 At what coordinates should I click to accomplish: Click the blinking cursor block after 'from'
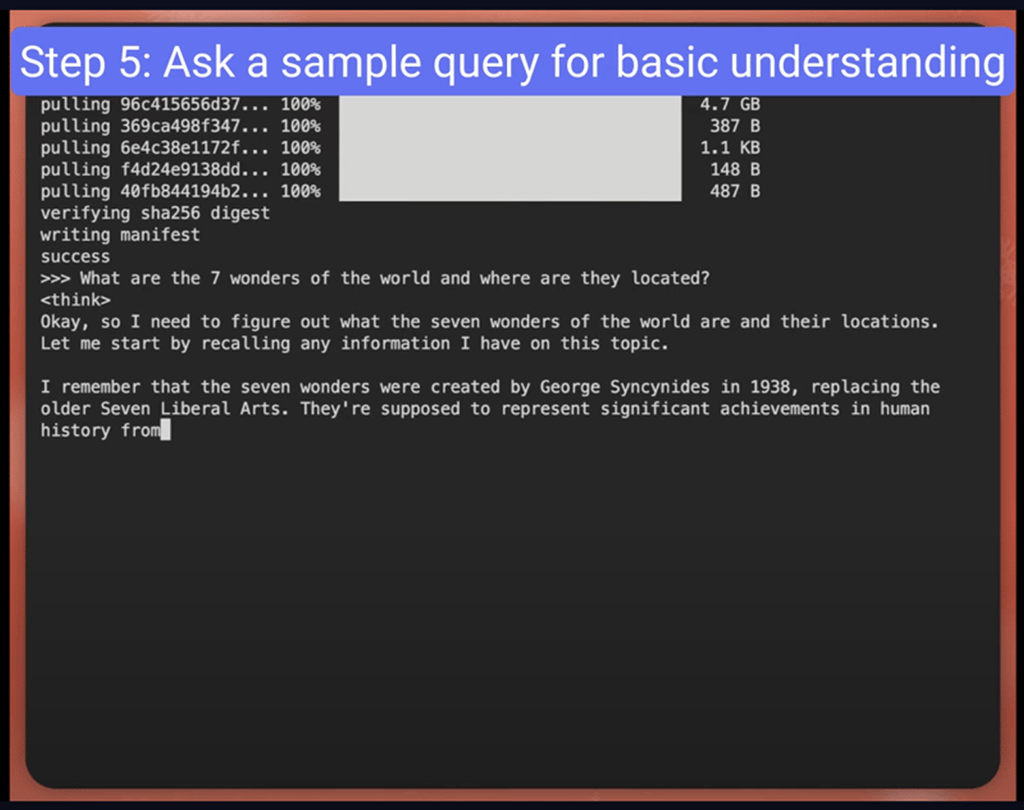165,430
